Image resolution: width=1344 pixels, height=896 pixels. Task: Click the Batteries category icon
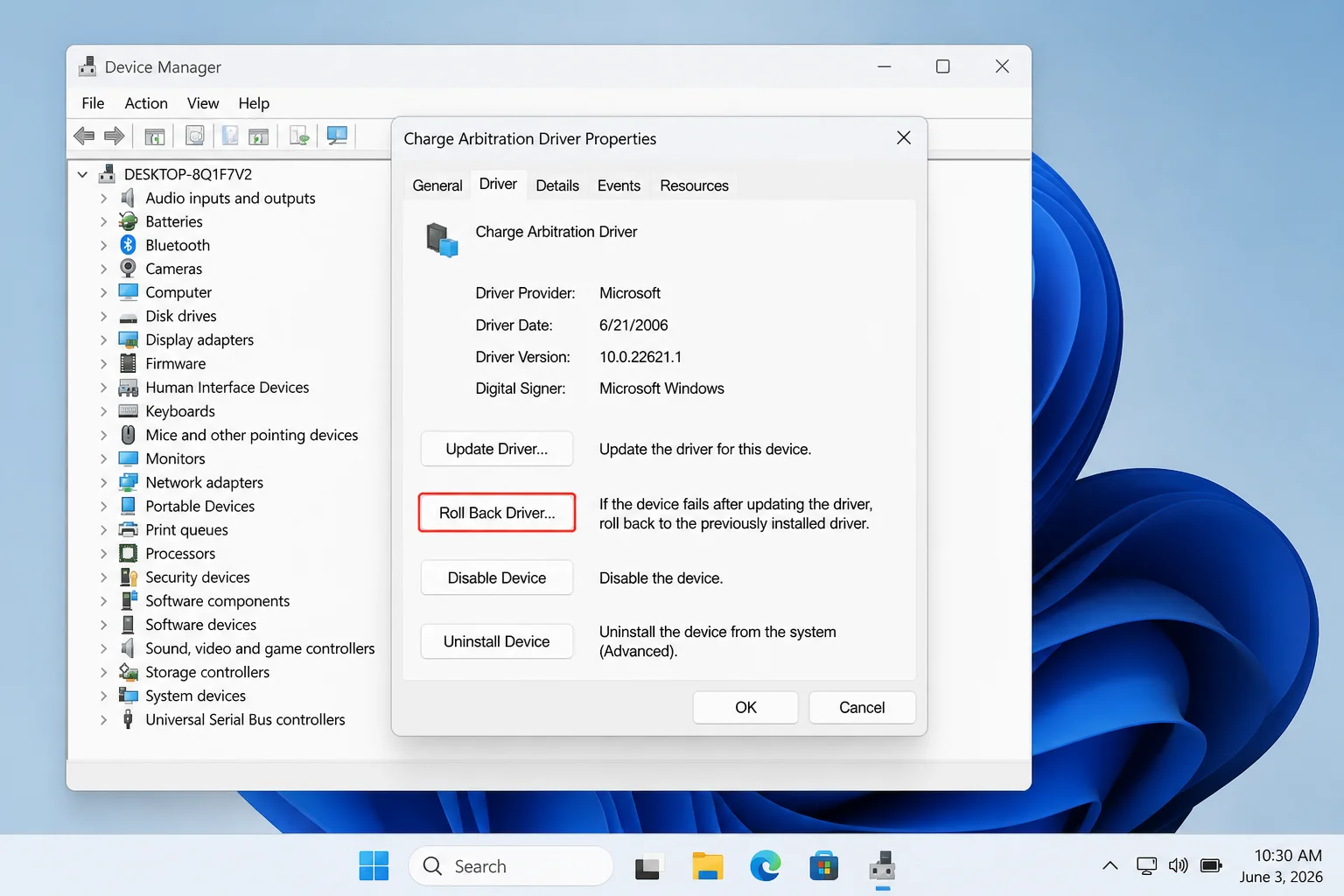click(129, 221)
